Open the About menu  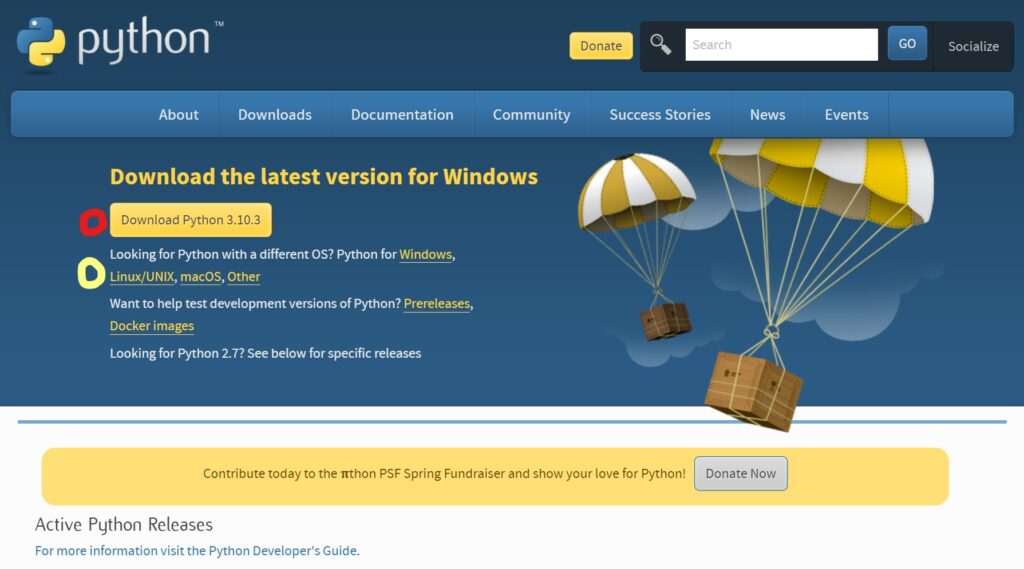tap(178, 114)
